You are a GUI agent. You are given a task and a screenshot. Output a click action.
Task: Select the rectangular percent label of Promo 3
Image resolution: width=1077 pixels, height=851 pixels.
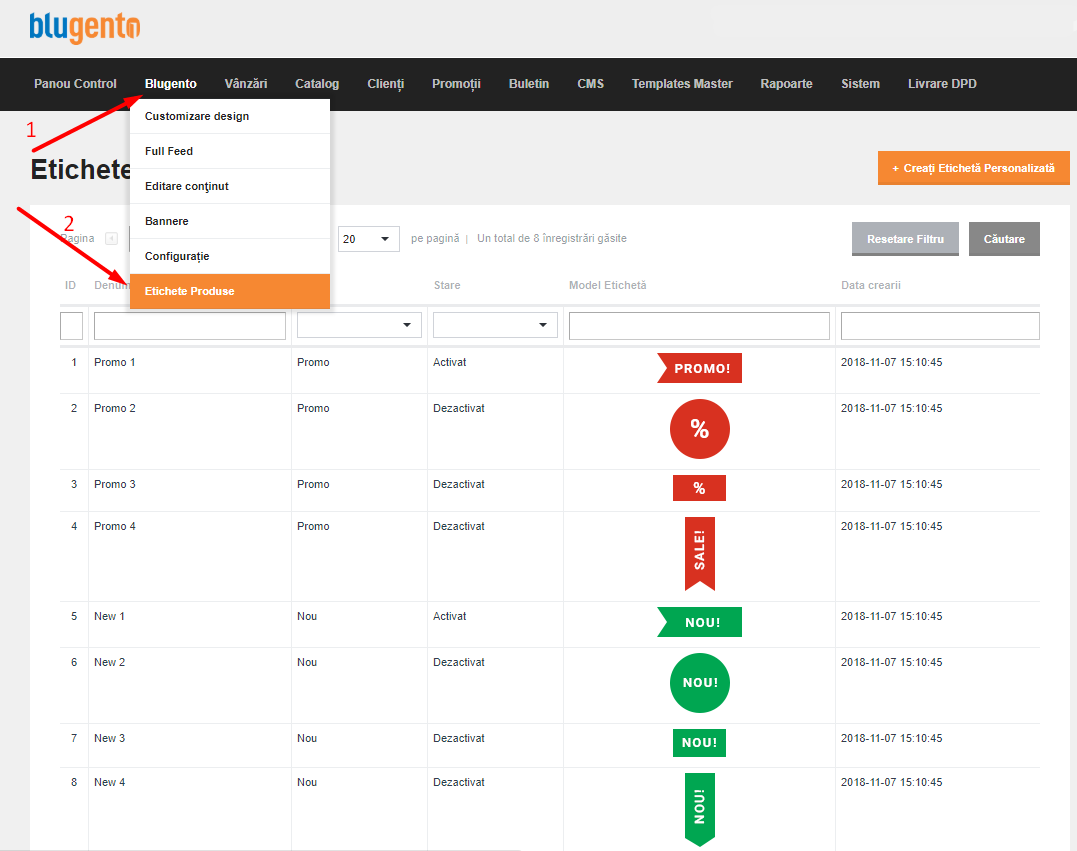pos(699,488)
